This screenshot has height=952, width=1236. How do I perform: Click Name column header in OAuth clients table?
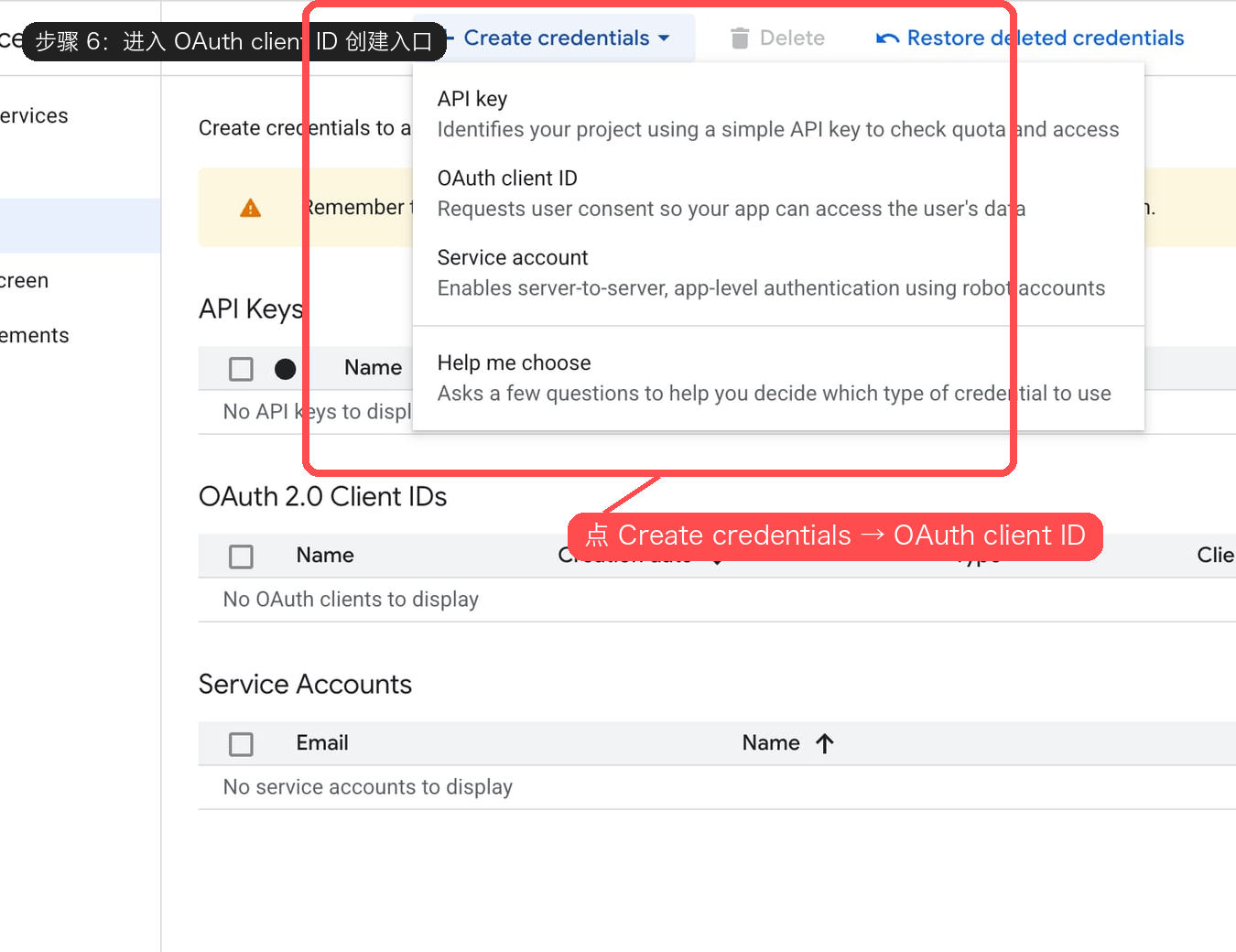325,556
